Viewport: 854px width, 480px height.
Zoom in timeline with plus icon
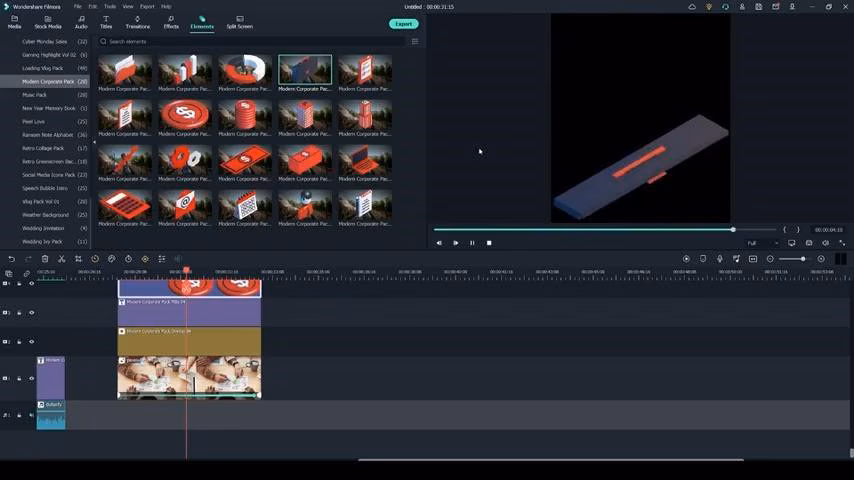pyautogui.click(x=821, y=259)
